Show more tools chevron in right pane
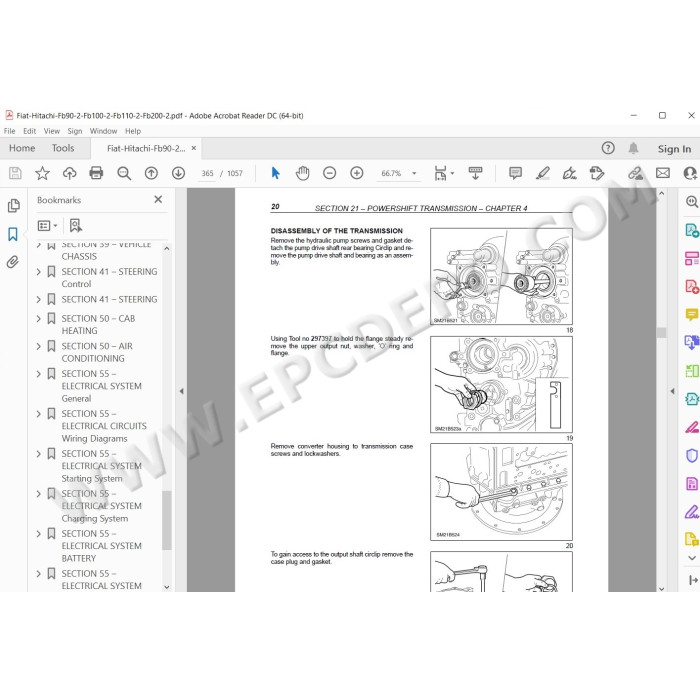The image size is (700, 700). tap(692, 558)
